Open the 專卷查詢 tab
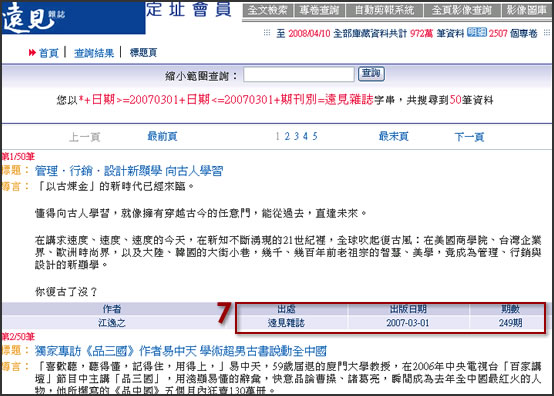Screen dimensions: 554x396 pyautogui.click(x=319, y=11)
